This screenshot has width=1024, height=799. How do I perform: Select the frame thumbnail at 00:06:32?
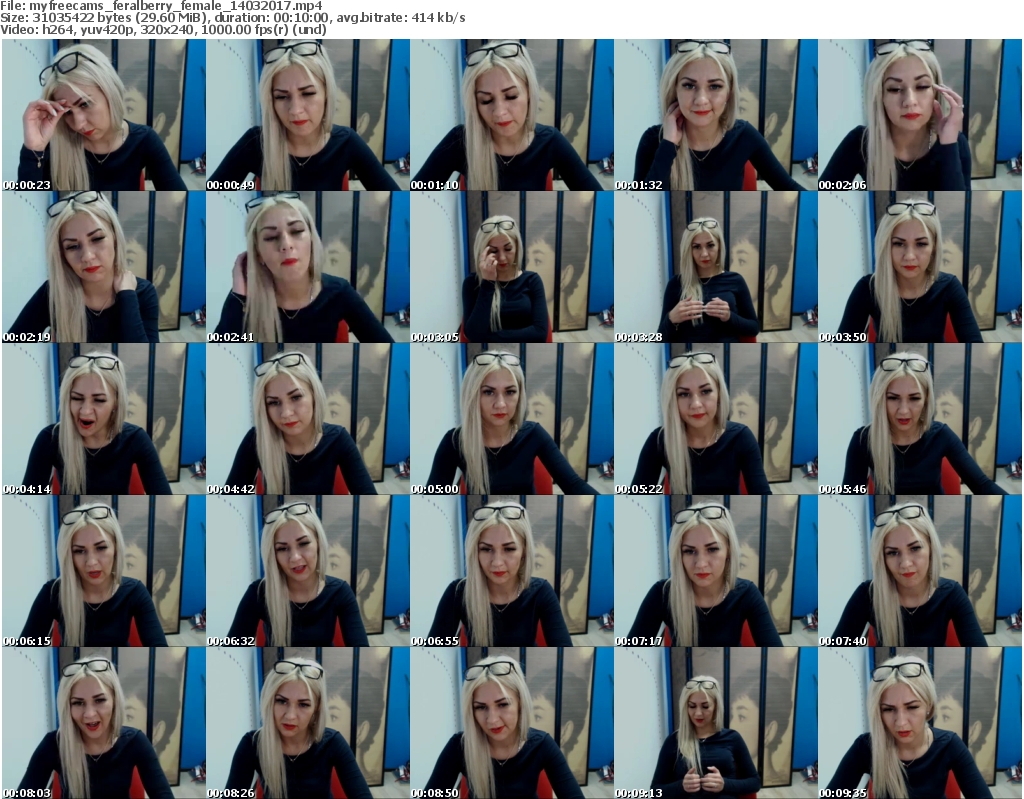click(x=308, y=571)
